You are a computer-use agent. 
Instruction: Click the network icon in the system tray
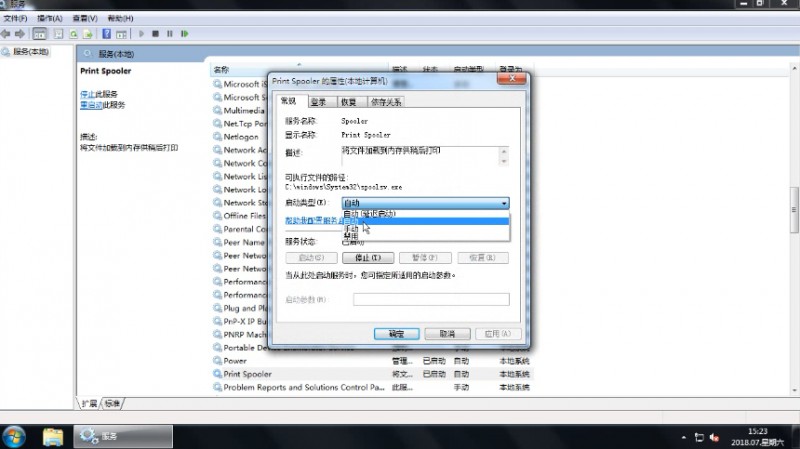[x=699, y=437]
